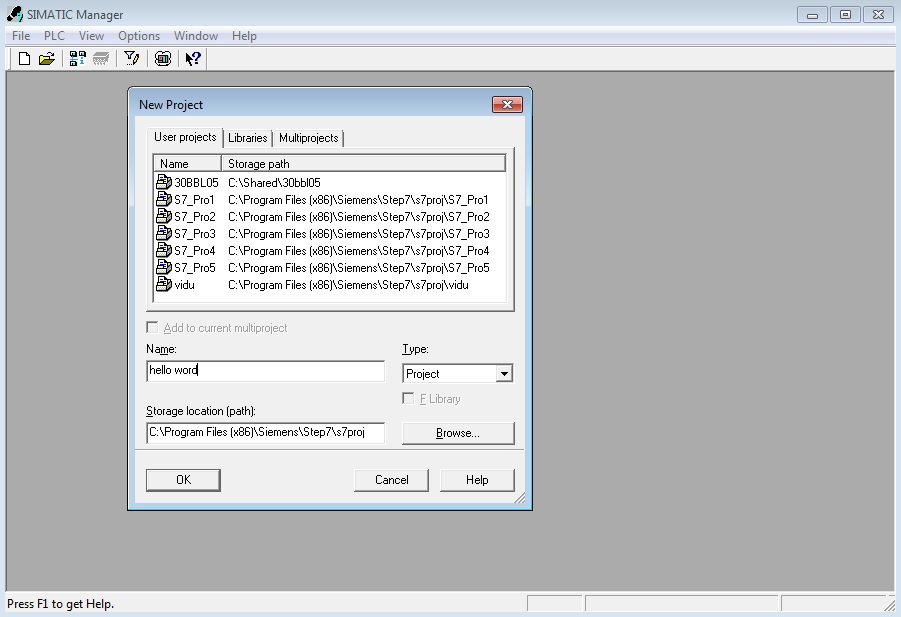
Task: Select the S7_Pro3 project entry
Action: (x=194, y=234)
